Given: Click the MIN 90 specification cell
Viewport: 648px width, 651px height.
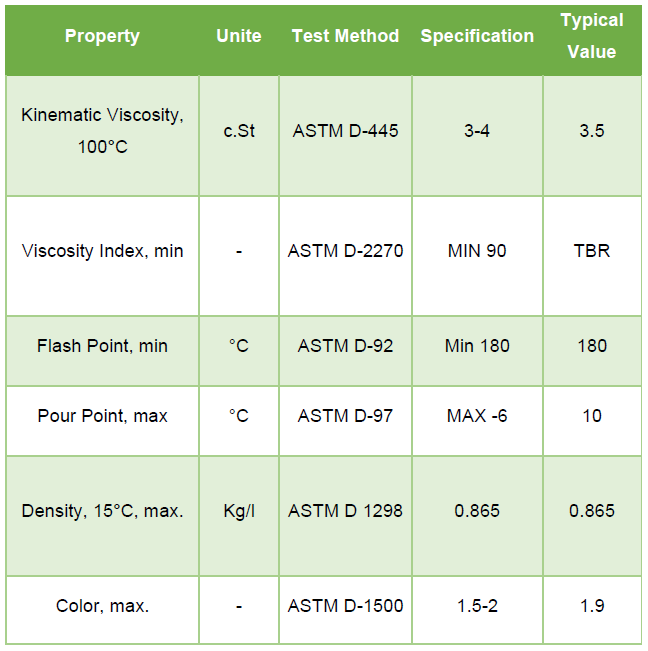Looking at the screenshot, I should click(x=477, y=256).
